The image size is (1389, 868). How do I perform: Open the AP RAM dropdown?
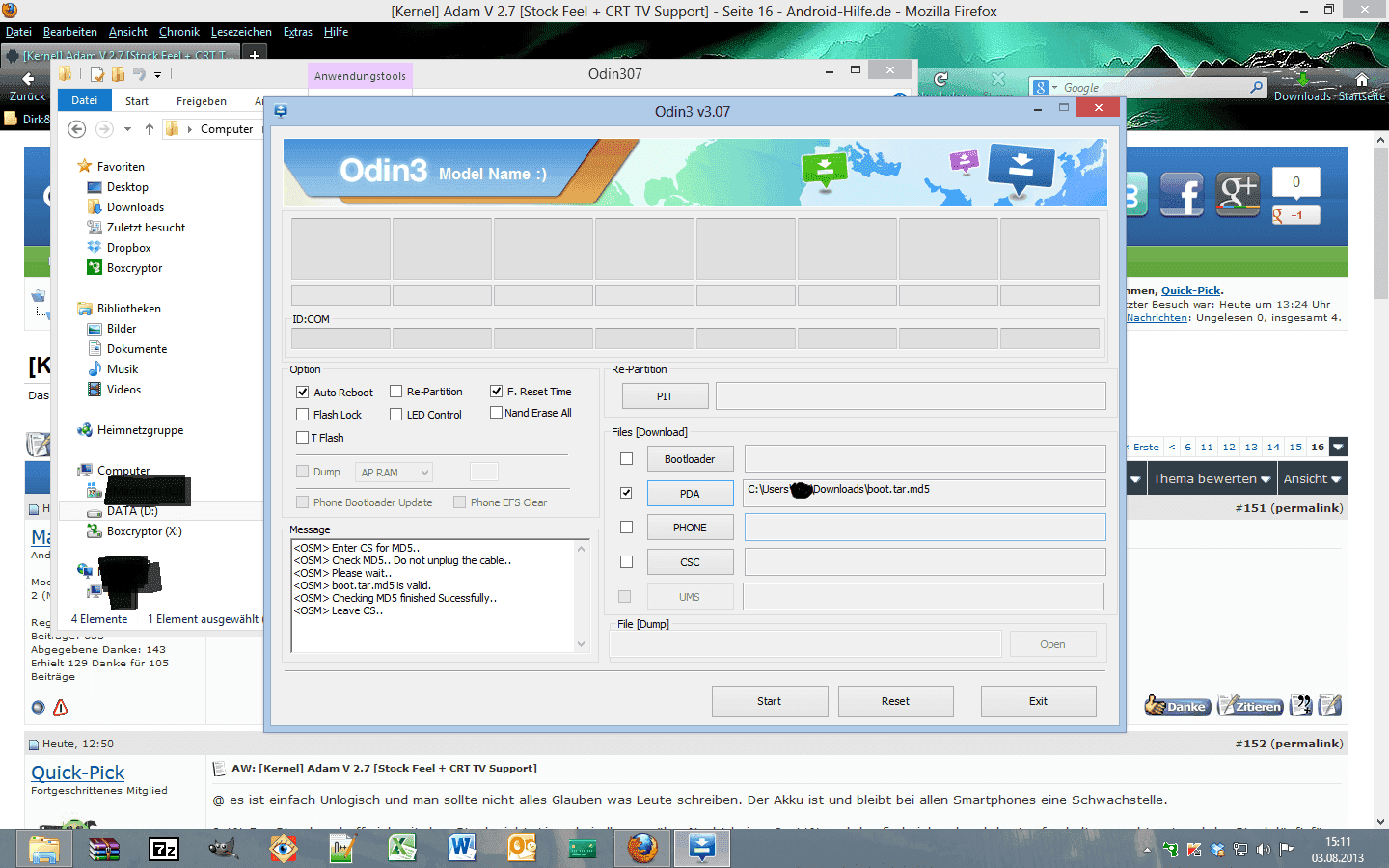(x=394, y=472)
